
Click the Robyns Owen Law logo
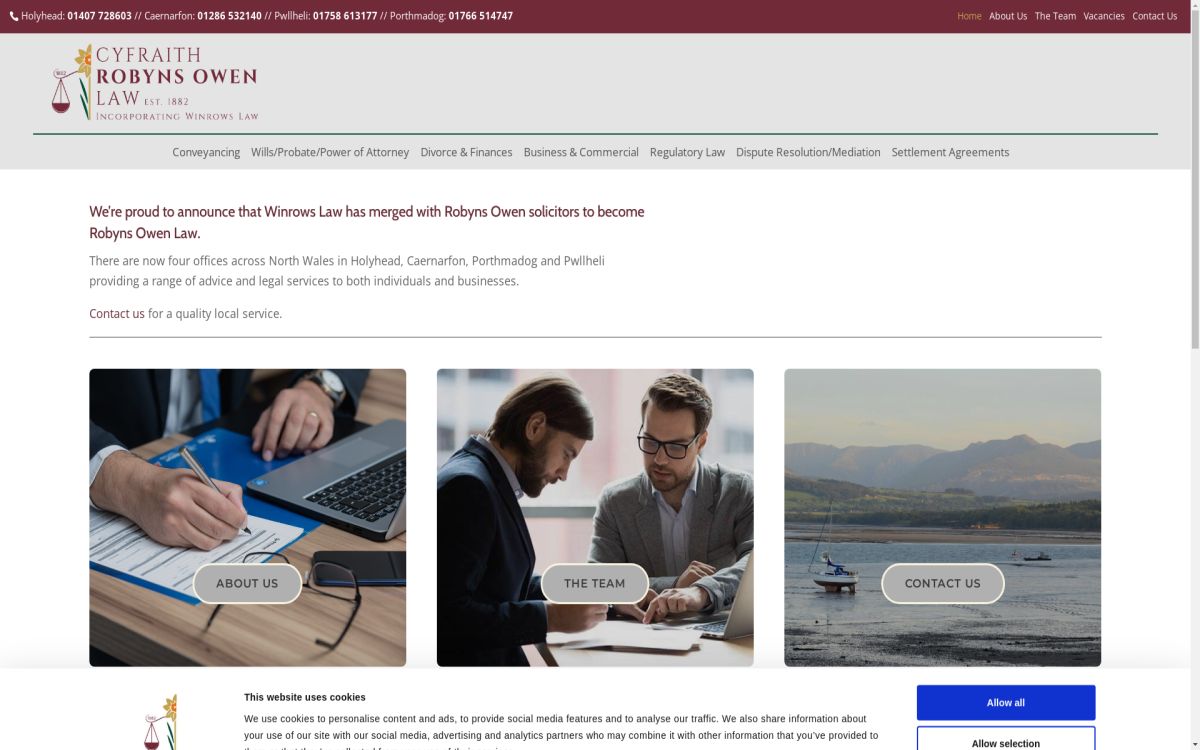point(155,83)
